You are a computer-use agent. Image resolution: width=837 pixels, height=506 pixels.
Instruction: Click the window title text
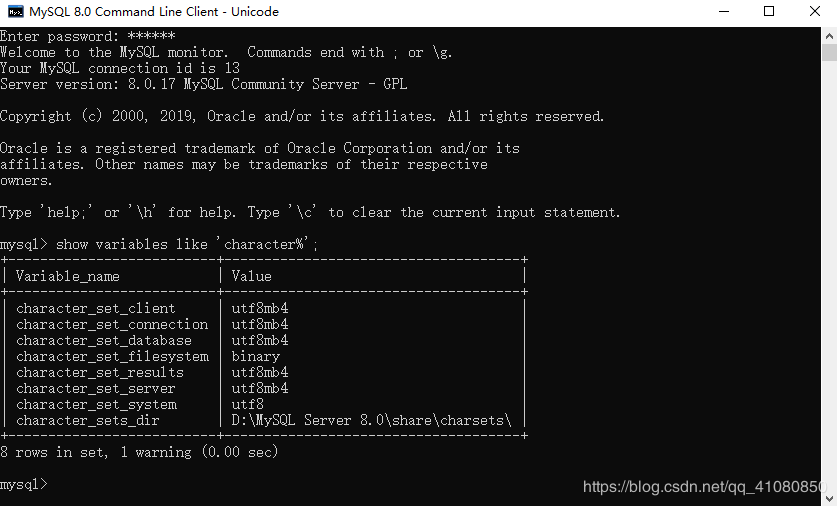(154, 12)
